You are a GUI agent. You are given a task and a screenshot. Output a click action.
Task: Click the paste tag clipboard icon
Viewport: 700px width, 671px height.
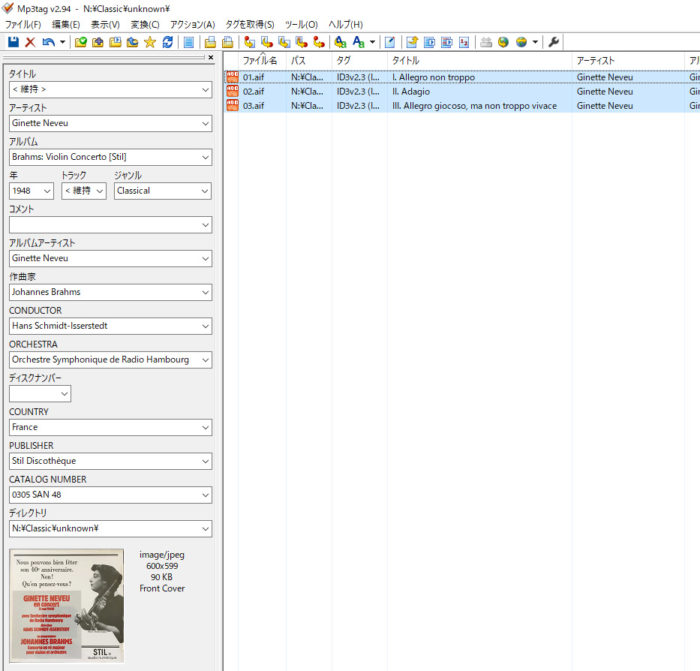tap(228, 42)
